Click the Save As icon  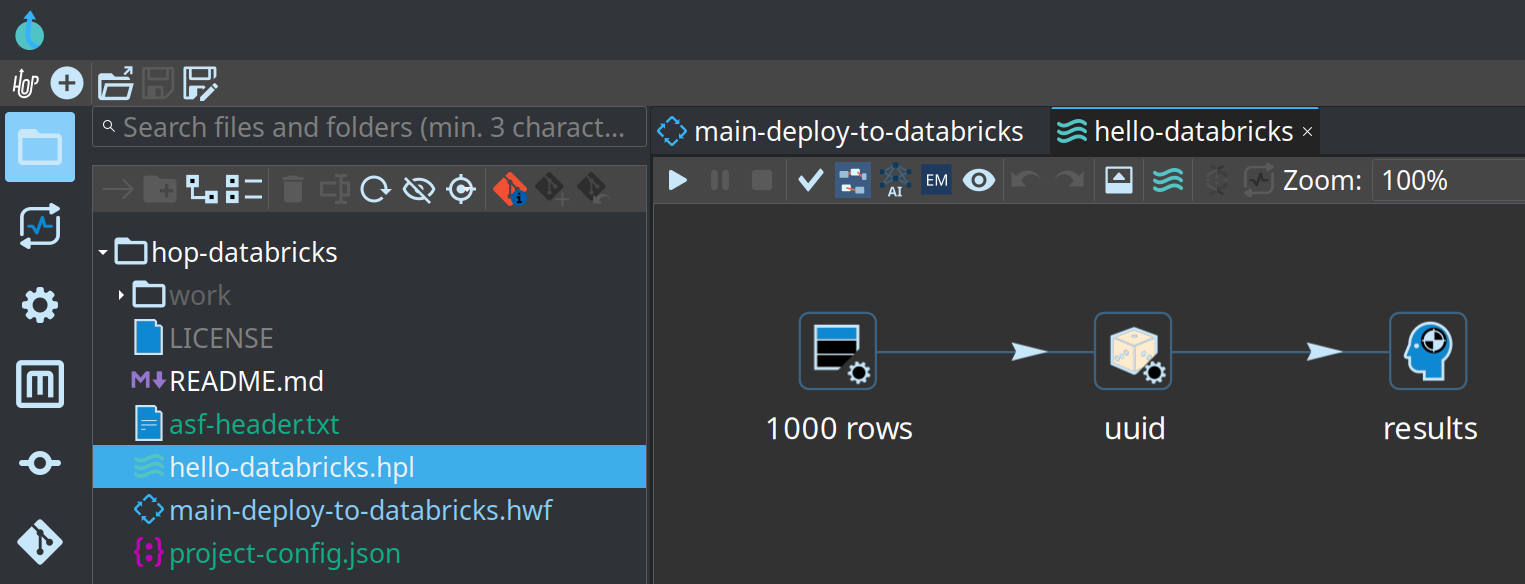coord(201,84)
